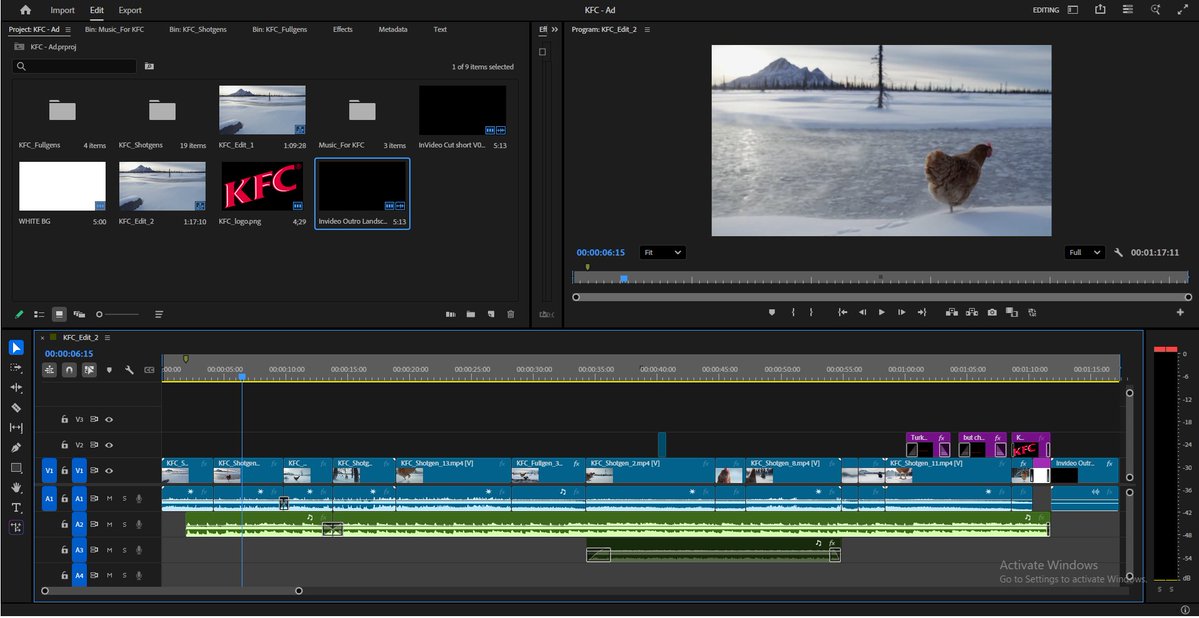Screen dimensions: 1199x618
Task: Open the Button Editor plus icon
Action: tap(1180, 312)
